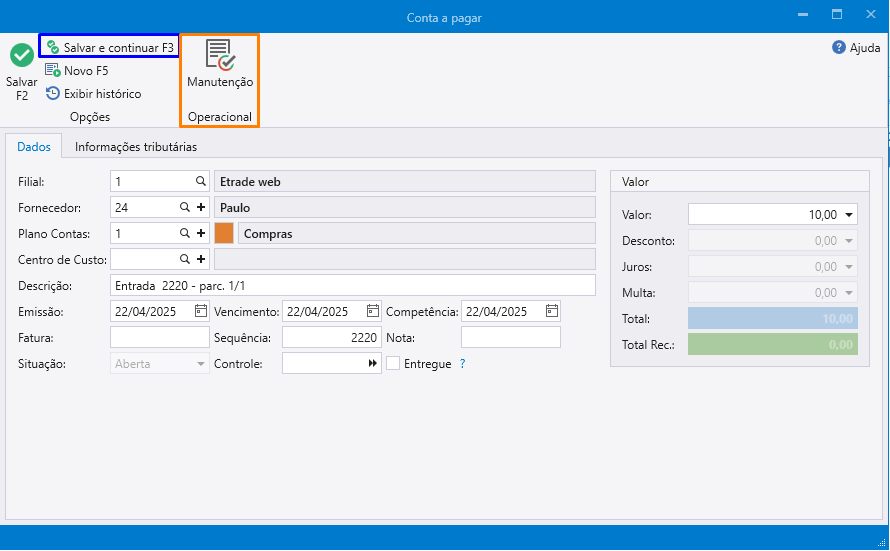Search Filial with the magnifier icon
890x551 pixels.
[200, 181]
